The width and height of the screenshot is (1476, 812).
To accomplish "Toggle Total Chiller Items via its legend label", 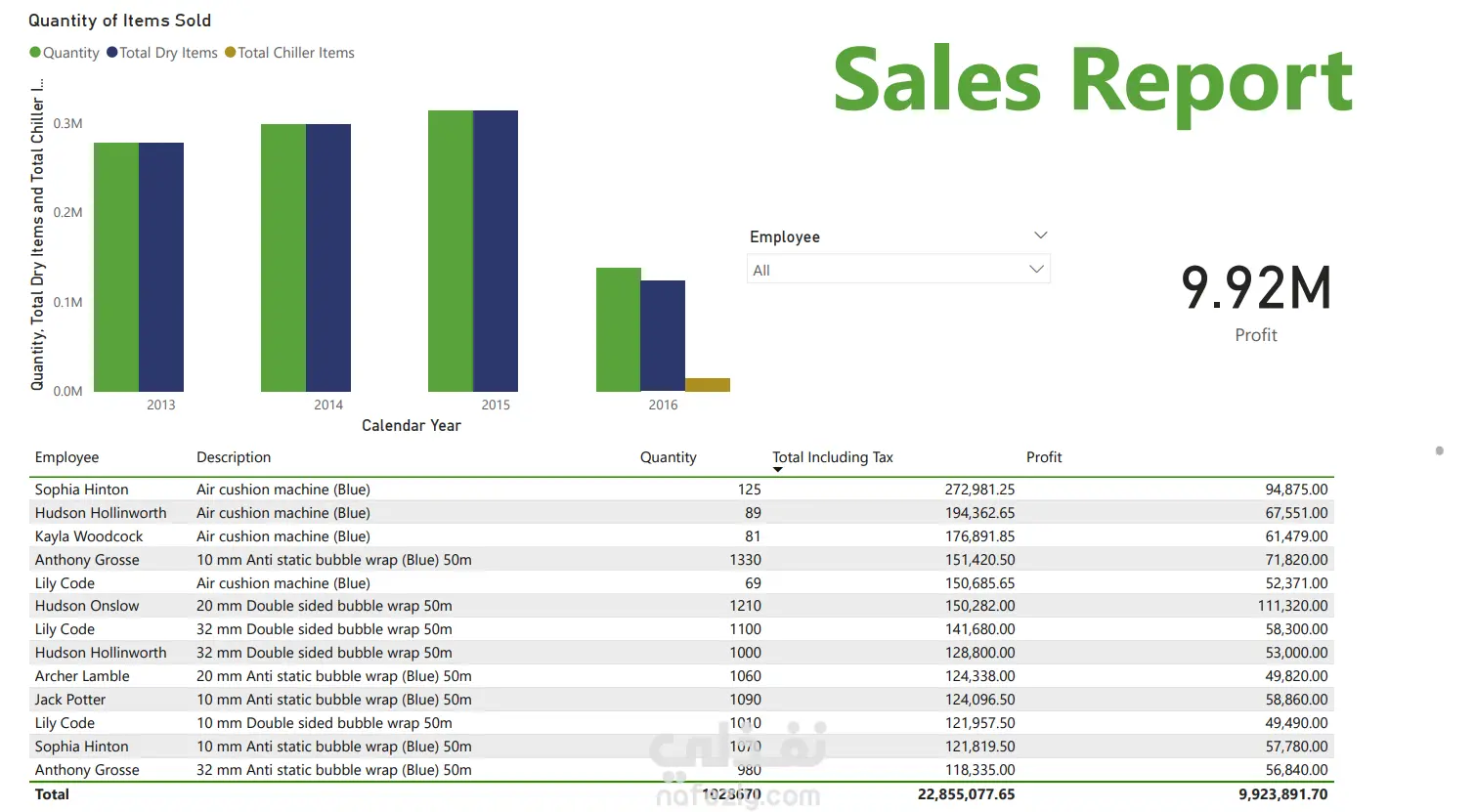I will pos(295,53).
